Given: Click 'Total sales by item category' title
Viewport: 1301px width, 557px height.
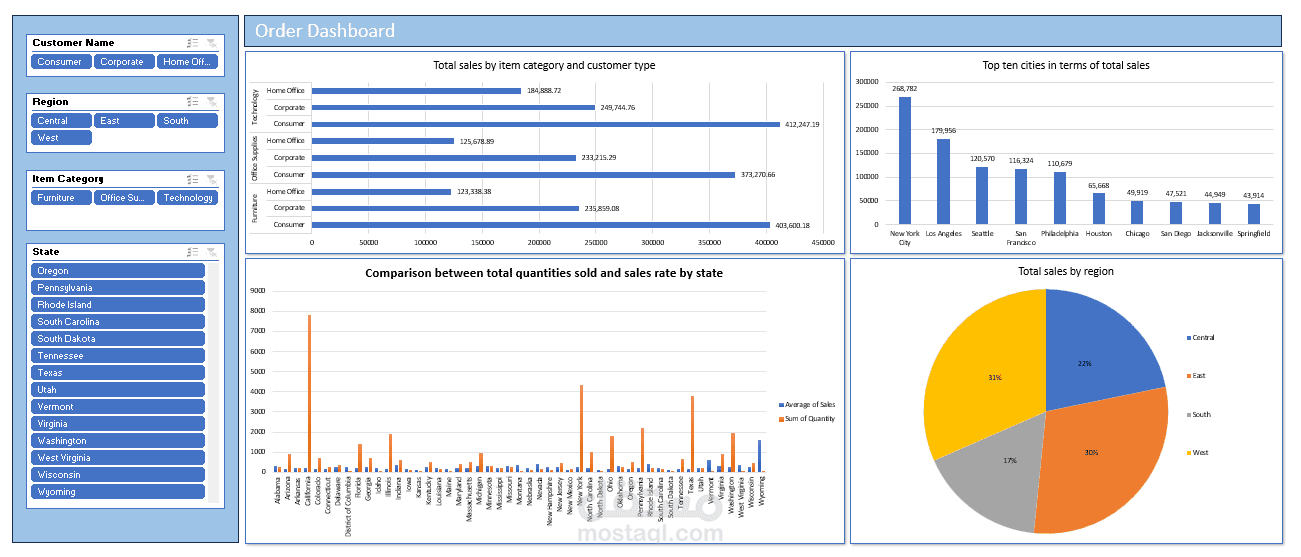Looking at the screenshot, I should (x=544, y=65).
